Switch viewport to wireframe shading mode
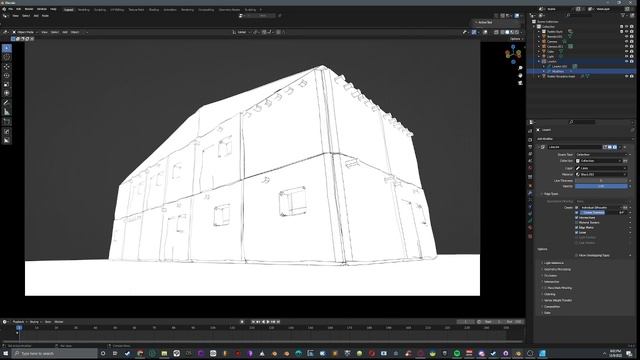 (502, 32)
